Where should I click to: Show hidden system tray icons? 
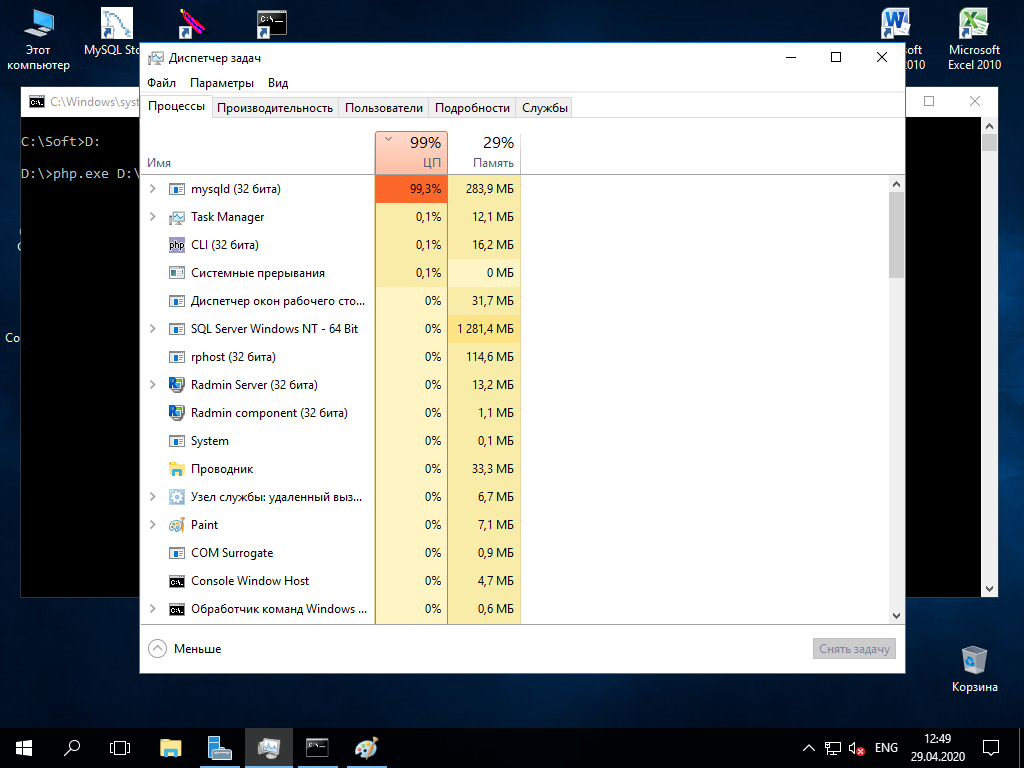808,748
